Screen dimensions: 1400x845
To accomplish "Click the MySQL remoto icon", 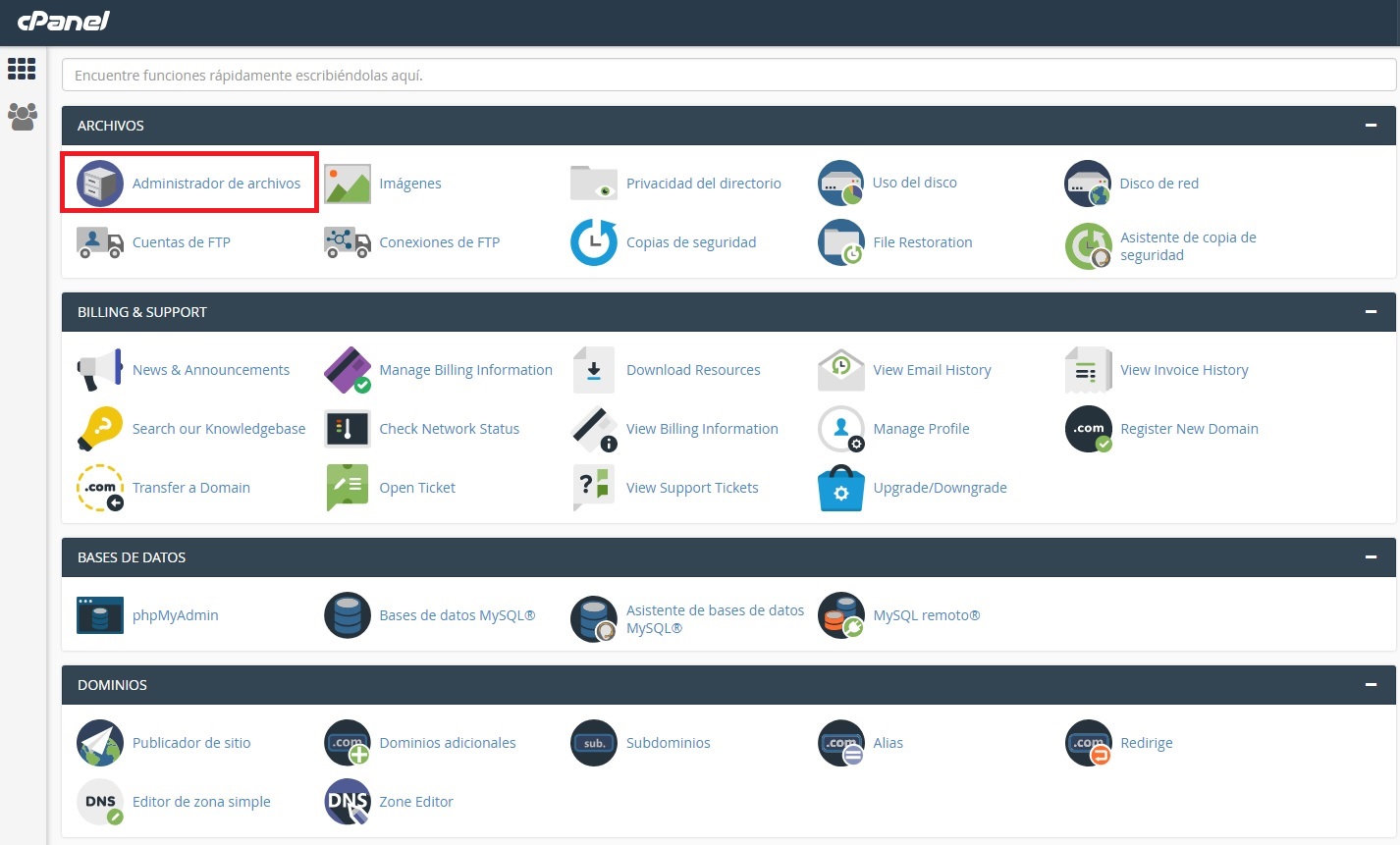I will tap(841, 615).
